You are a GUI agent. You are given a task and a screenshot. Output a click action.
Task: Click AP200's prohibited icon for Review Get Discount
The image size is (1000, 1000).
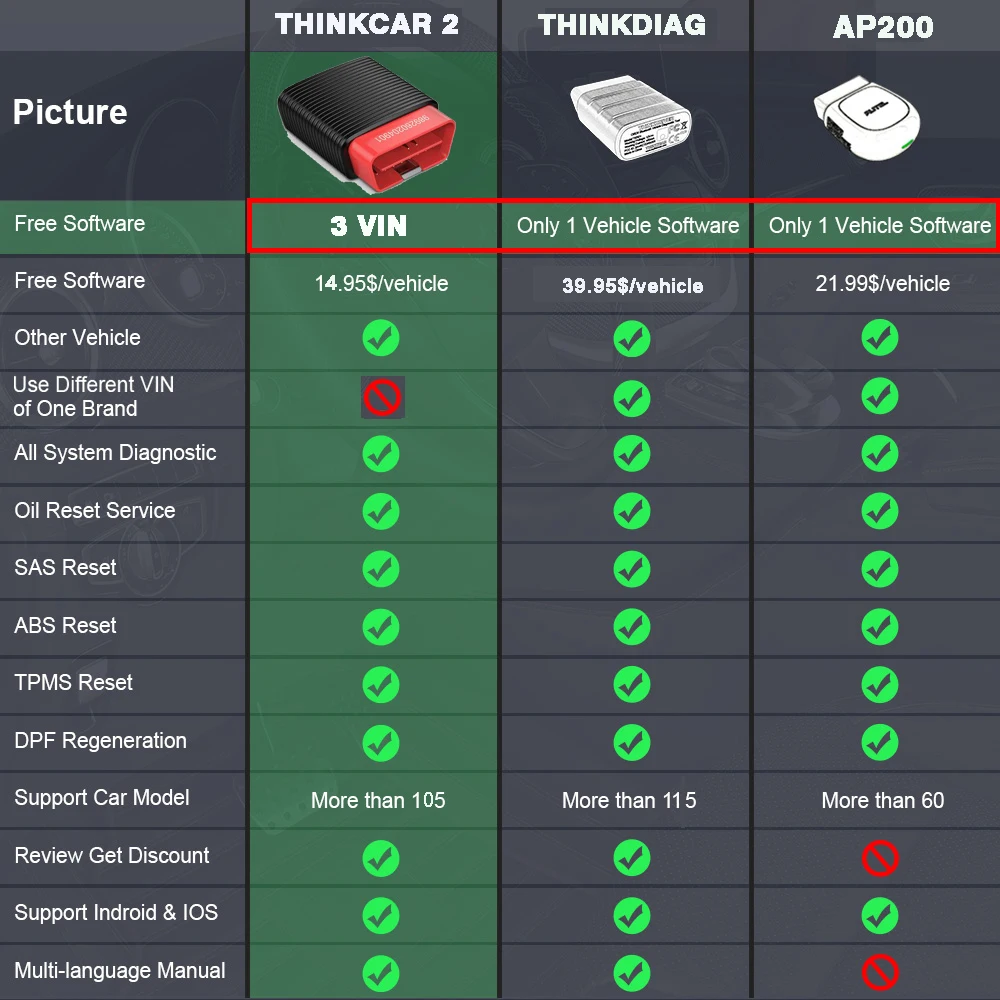tap(880, 858)
